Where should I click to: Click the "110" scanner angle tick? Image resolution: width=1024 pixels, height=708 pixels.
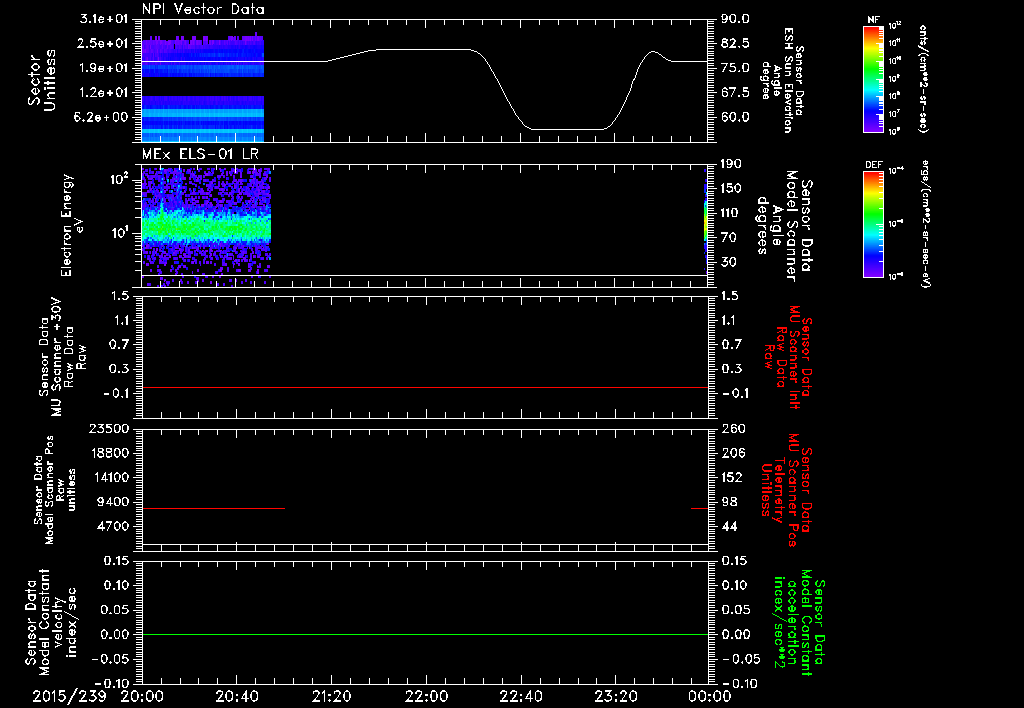coord(731,213)
